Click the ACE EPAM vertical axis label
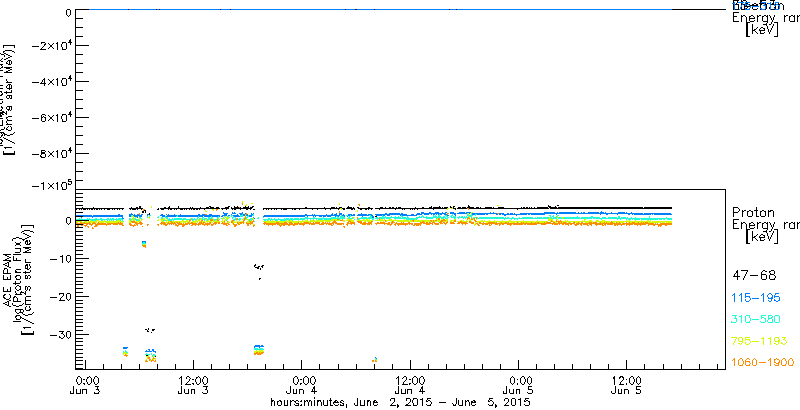Image resolution: width=800 pixels, height=410 pixels. coord(9,279)
